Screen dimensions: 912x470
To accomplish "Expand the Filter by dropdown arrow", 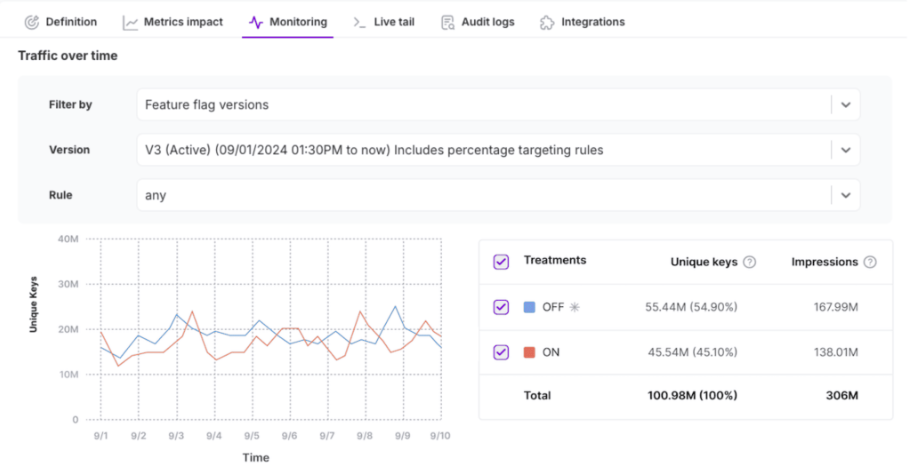I will [845, 105].
